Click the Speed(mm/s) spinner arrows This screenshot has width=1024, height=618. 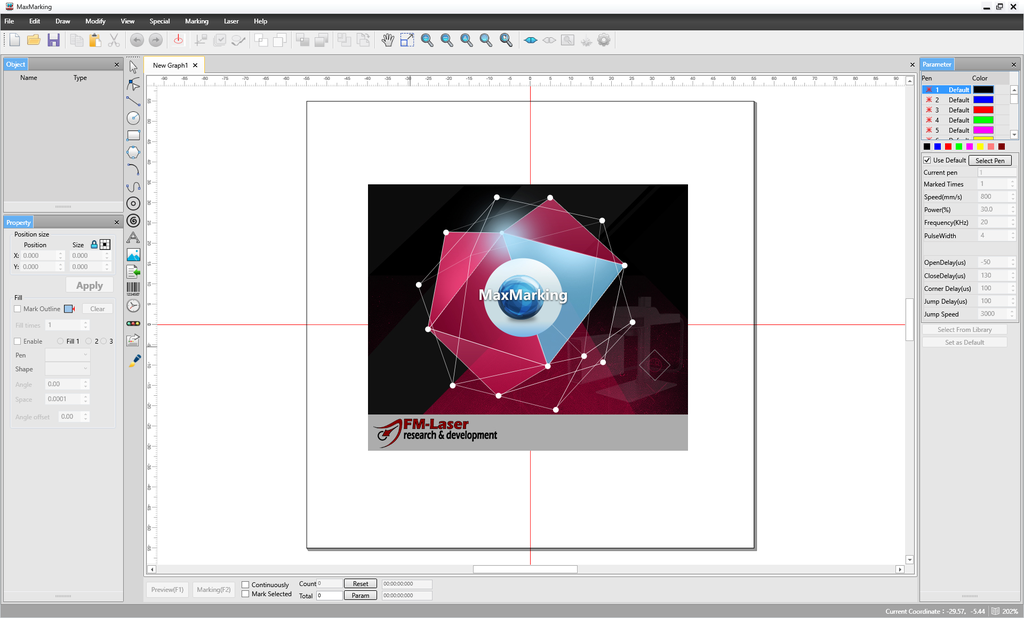pos(1012,197)
